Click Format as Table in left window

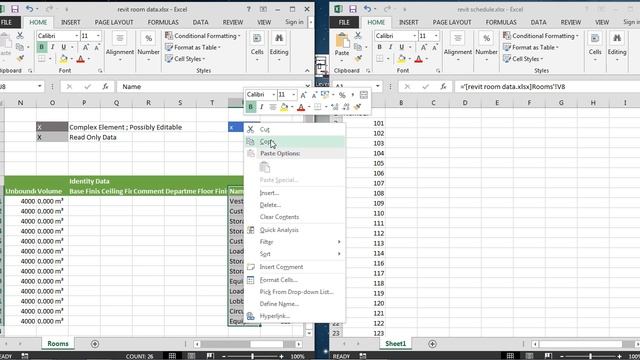click(193, 47)
